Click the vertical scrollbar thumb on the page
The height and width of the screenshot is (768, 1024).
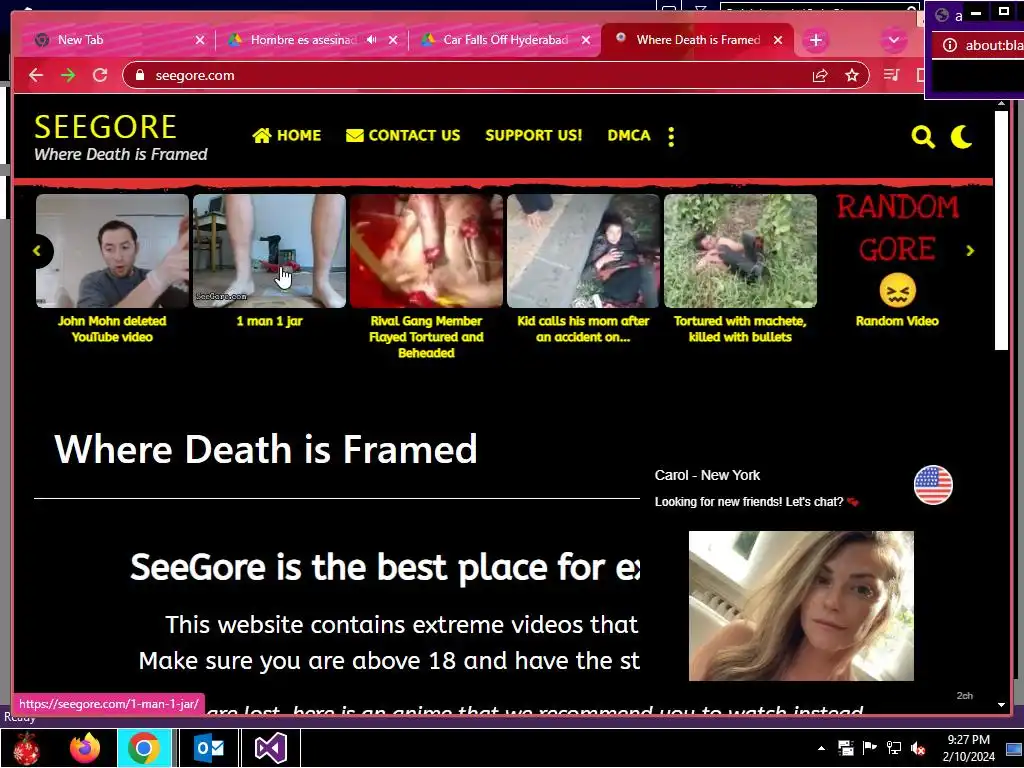tap(1001, 231)
